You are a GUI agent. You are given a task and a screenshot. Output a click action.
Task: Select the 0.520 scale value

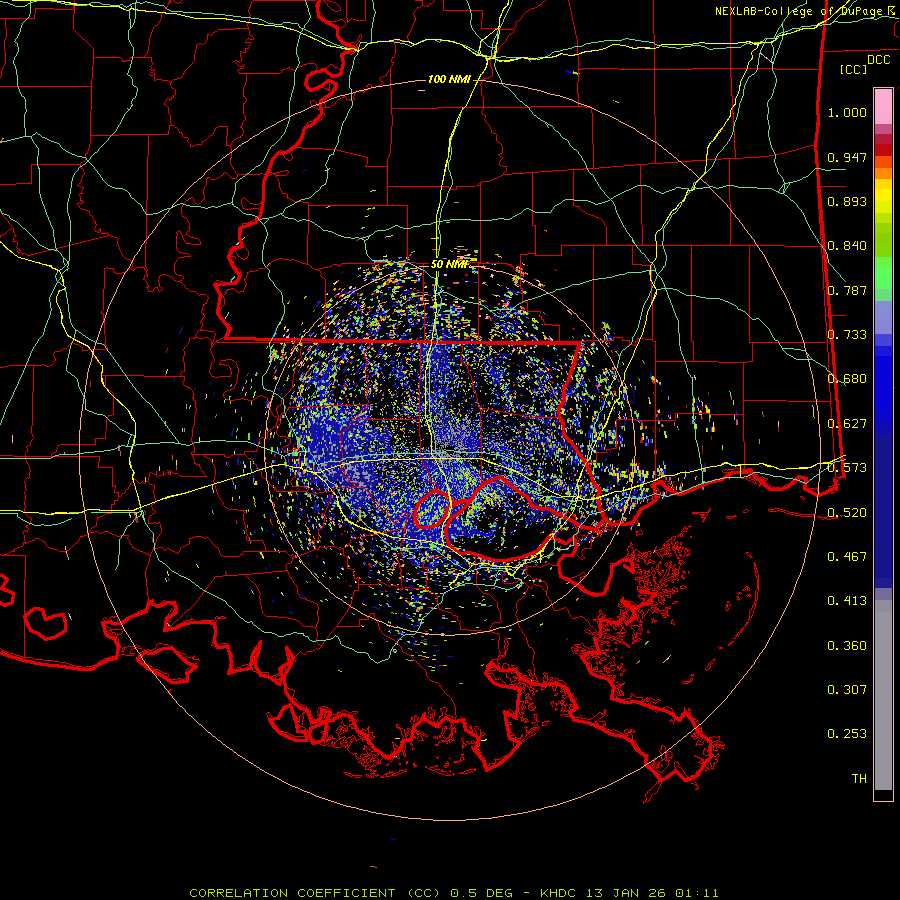[x=847, y=513]
